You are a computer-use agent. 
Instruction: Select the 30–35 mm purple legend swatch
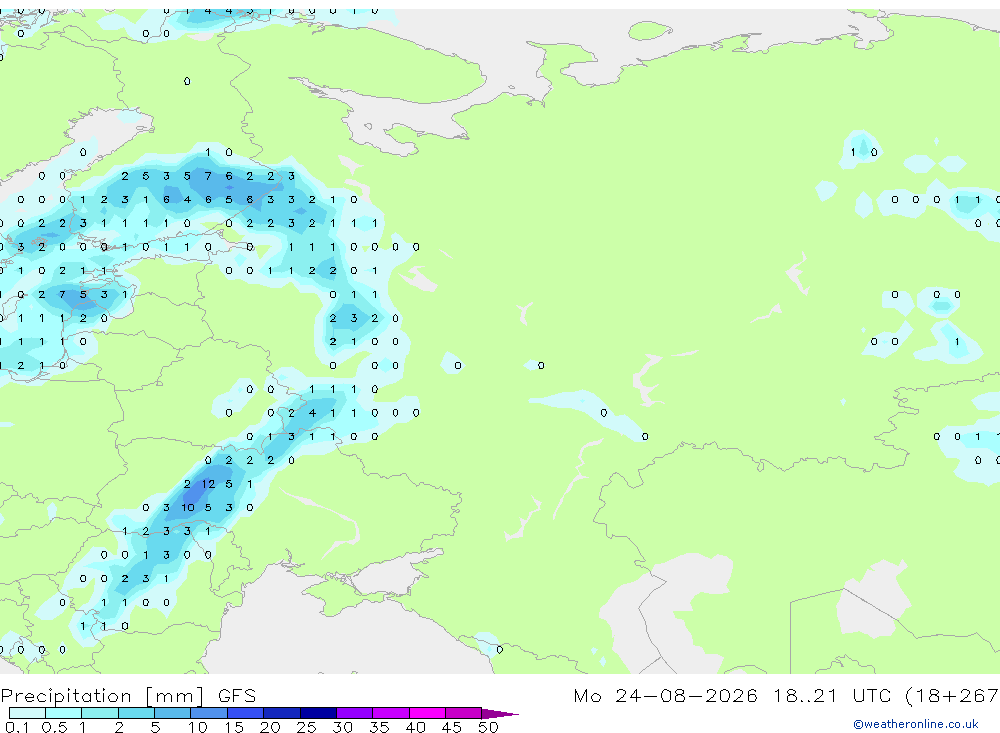pos(355,713)
